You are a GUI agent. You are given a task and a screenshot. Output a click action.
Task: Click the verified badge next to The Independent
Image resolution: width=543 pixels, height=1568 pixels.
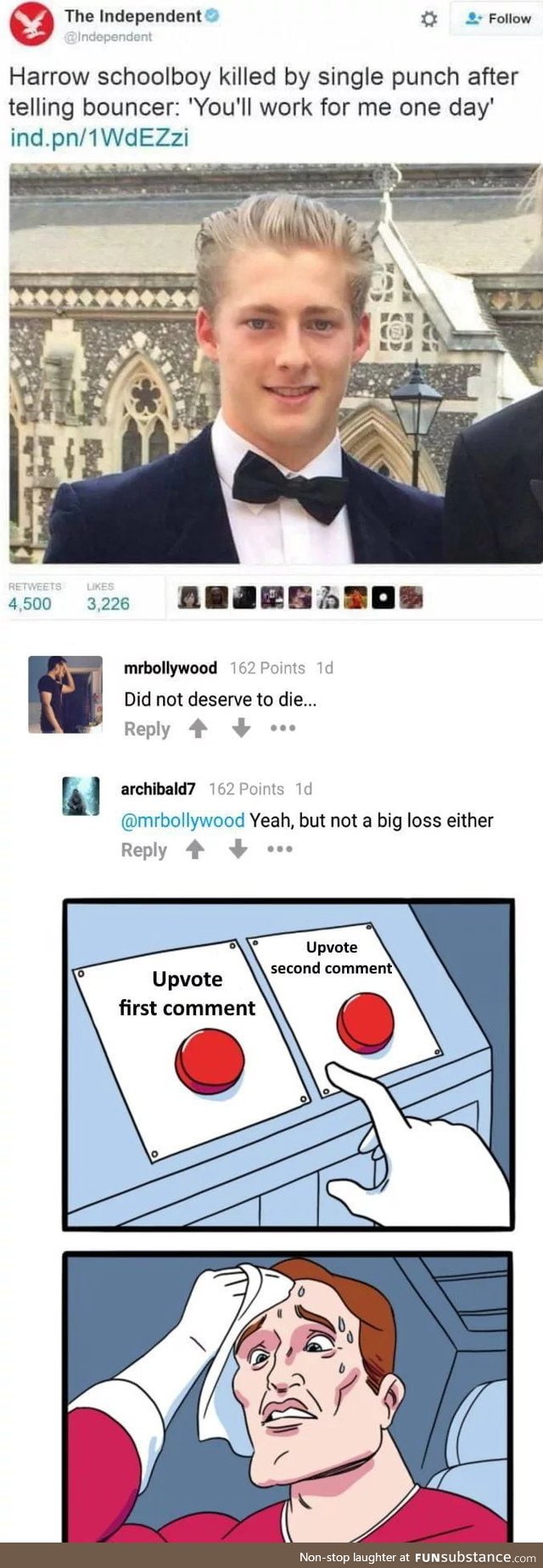coord(213,15)
